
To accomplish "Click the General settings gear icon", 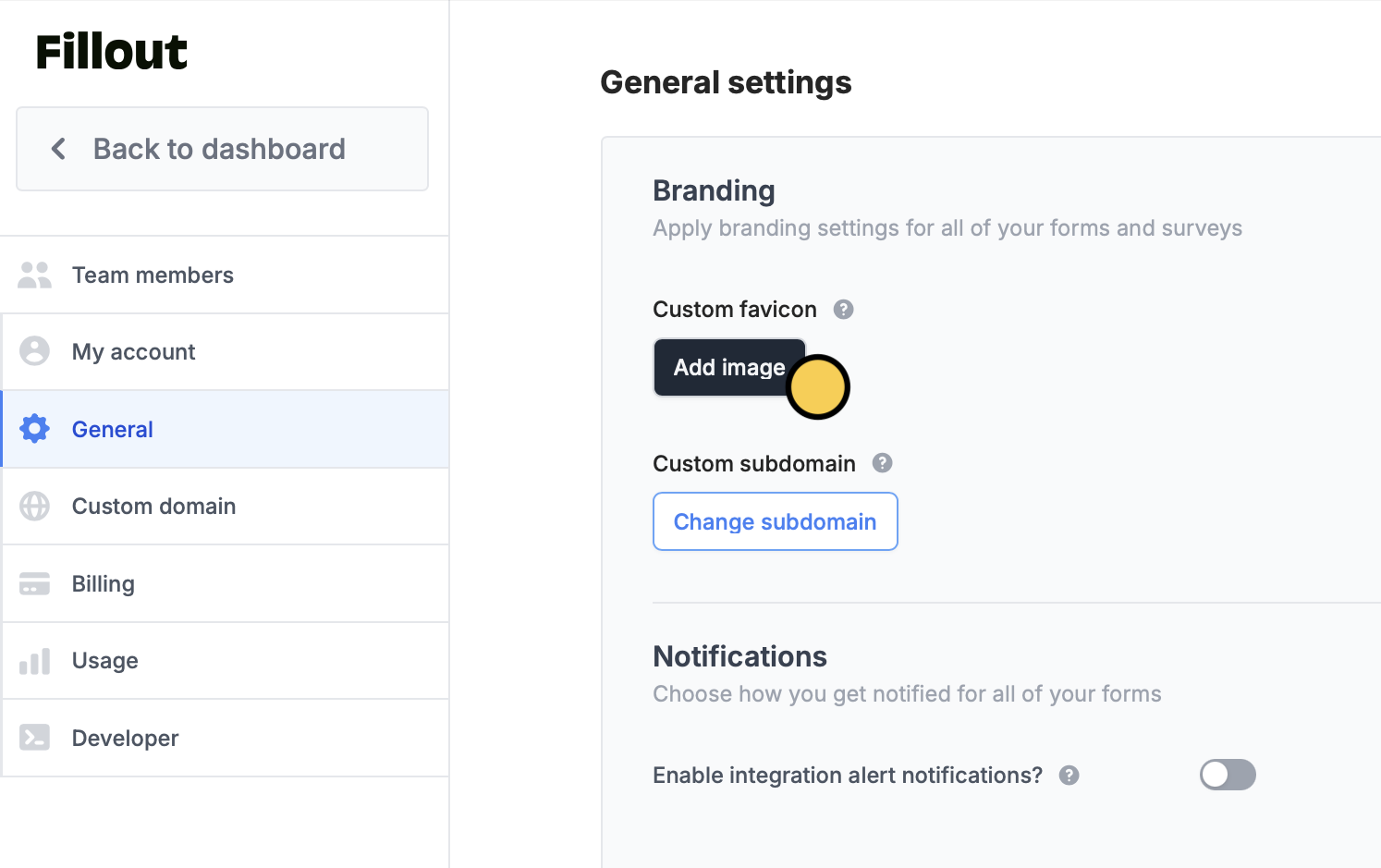I will tap(34, 428).
